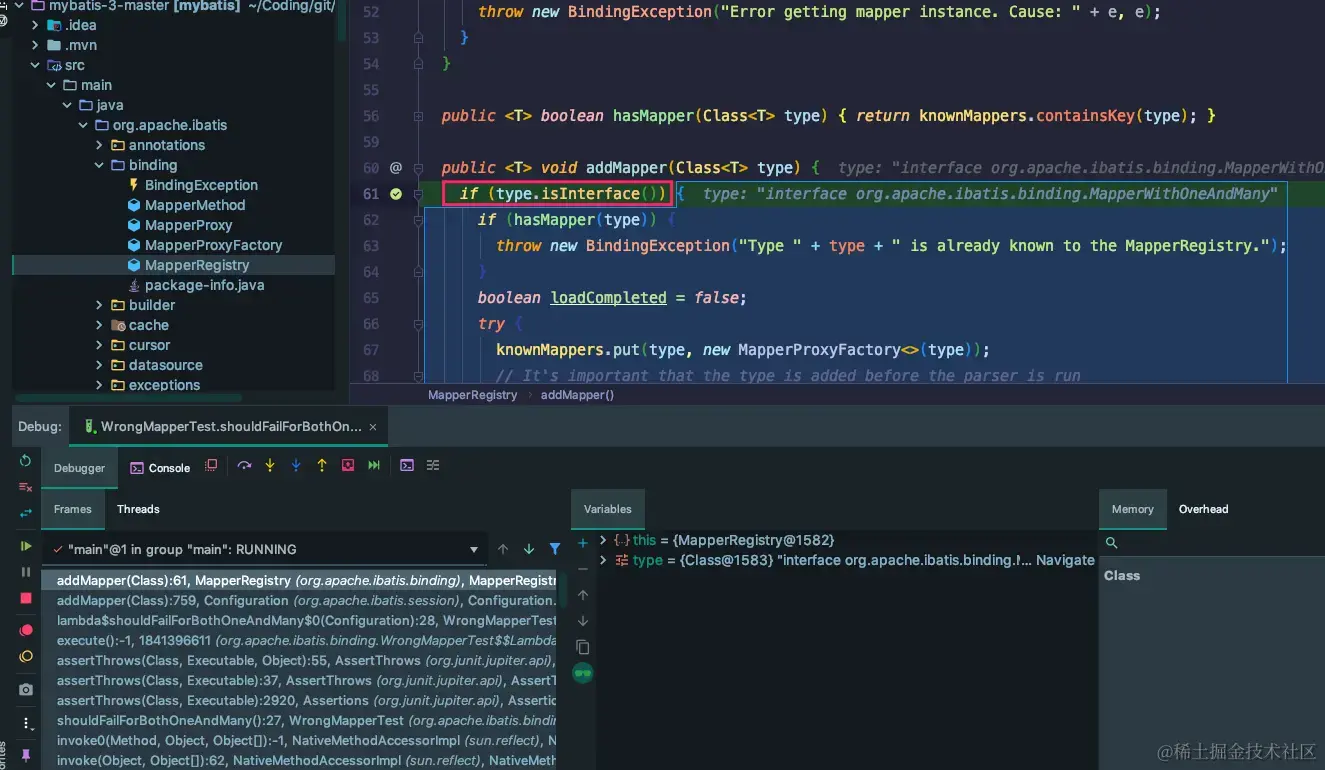1325x770 pixels.
Task: Collapse the org.apache.ibatis package
Action: click(x=83, y=125)
